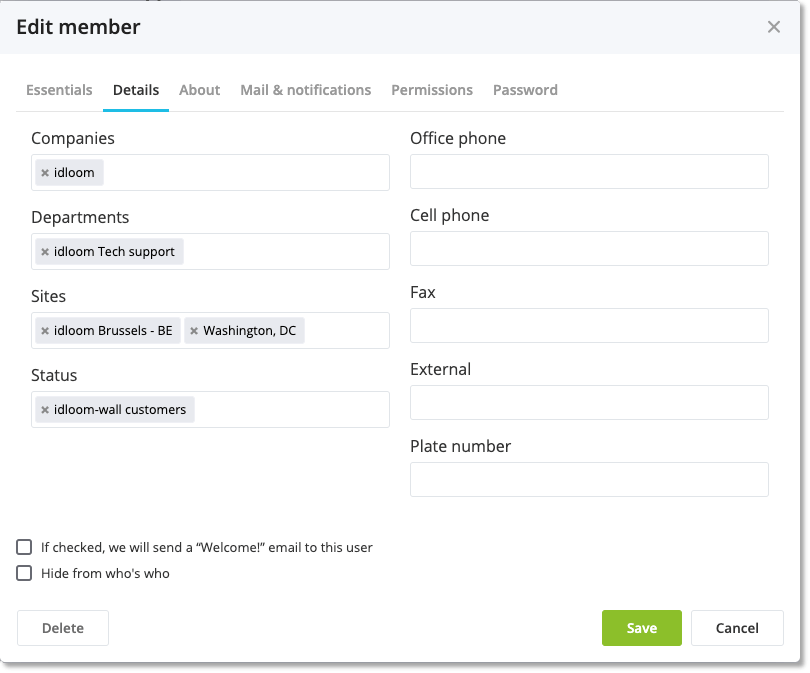This screenshot has width=810, height=673.
Task: Open the Permissions tab
Action: click(x=432, y=90)
